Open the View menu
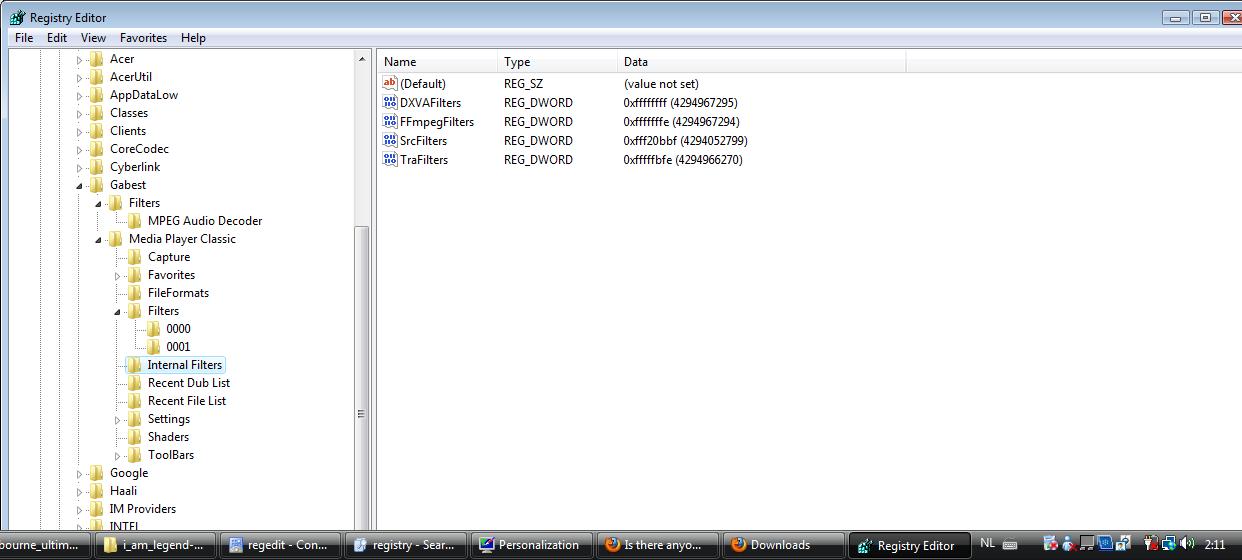This screenshot has height=560, width=1242. [x=93, y=38]
